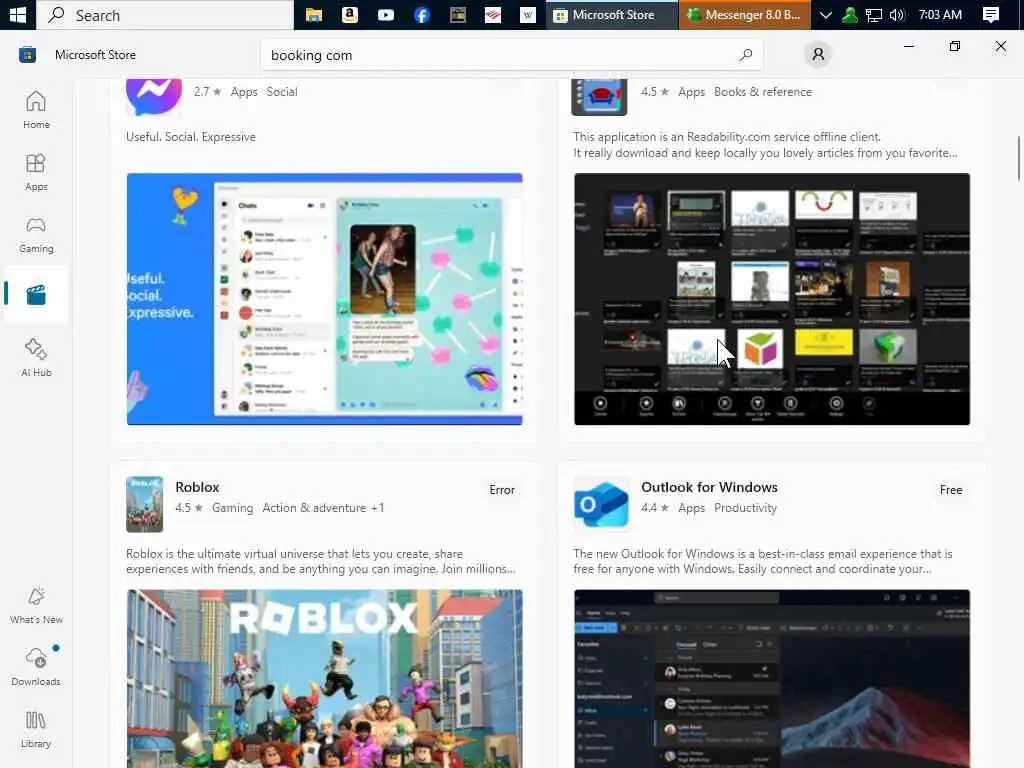Click the Wikipedia icon in the taskbar
This screenshot has width=1024, height=768.
tap(528, 14)
